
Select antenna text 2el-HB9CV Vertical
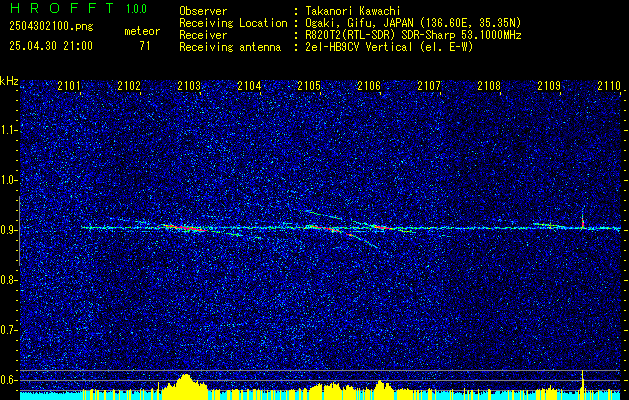(x=359, y=47)
